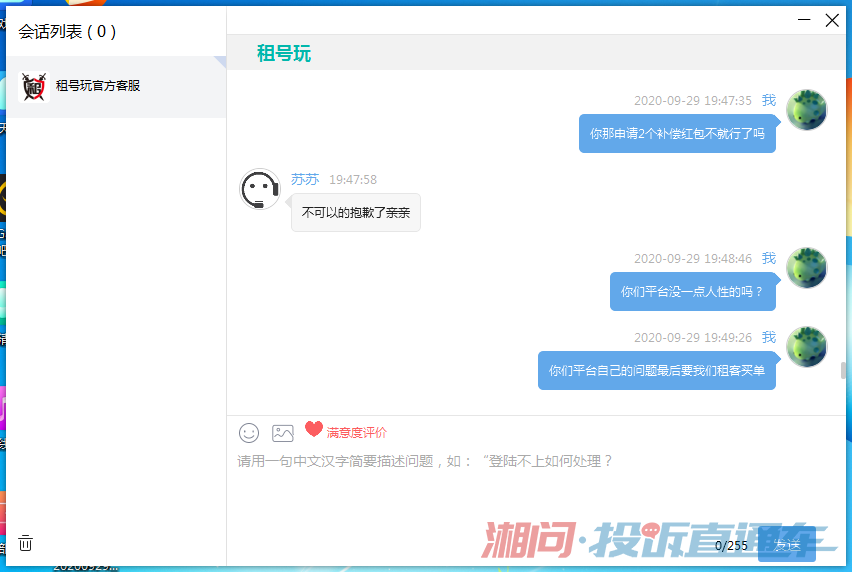Click the 你们平台没一点人性的吗 message bubble
The width and height of the screenshot is (852, 572).
[692, 292]
